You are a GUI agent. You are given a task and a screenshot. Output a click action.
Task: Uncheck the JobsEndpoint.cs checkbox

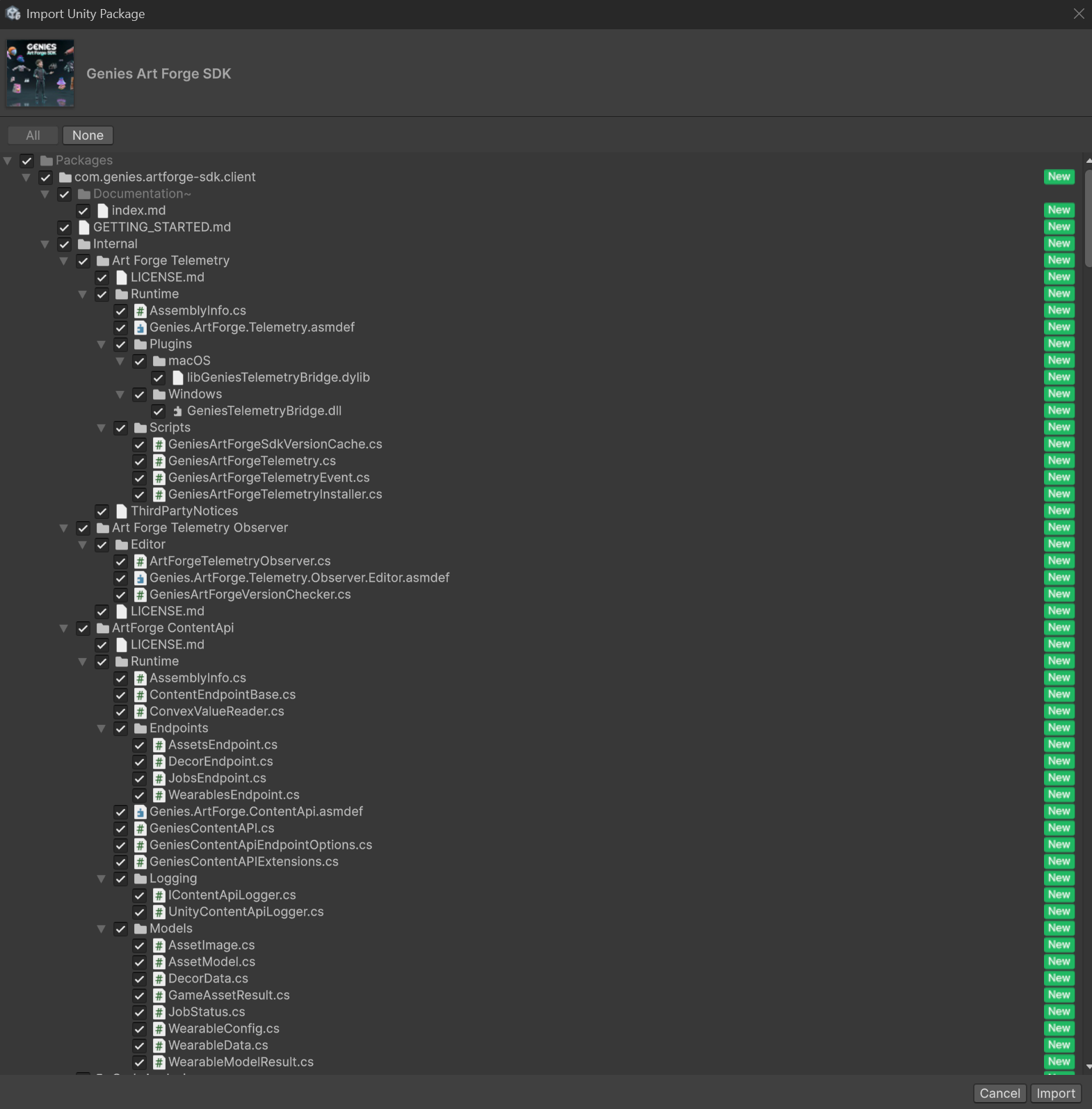pos(140,779)
